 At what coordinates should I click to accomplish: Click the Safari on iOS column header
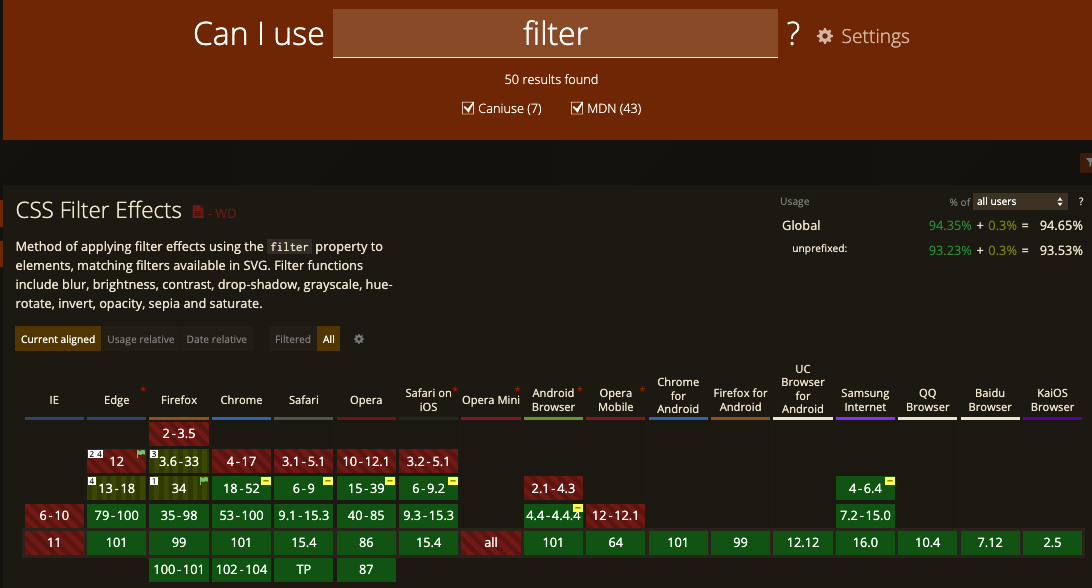pos(428,400)
